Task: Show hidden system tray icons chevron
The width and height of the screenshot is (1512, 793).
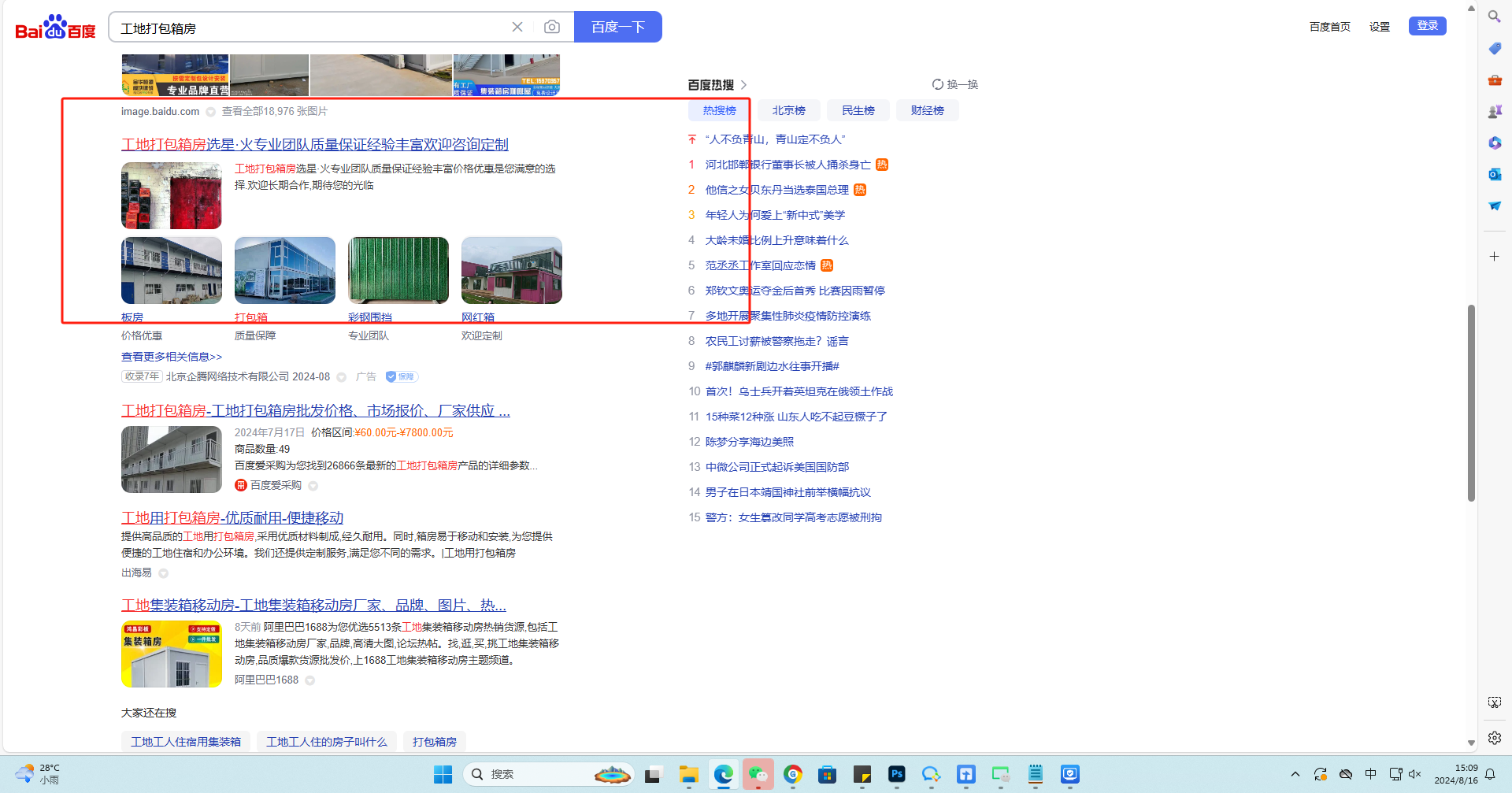Action: tap(1295, 774)
